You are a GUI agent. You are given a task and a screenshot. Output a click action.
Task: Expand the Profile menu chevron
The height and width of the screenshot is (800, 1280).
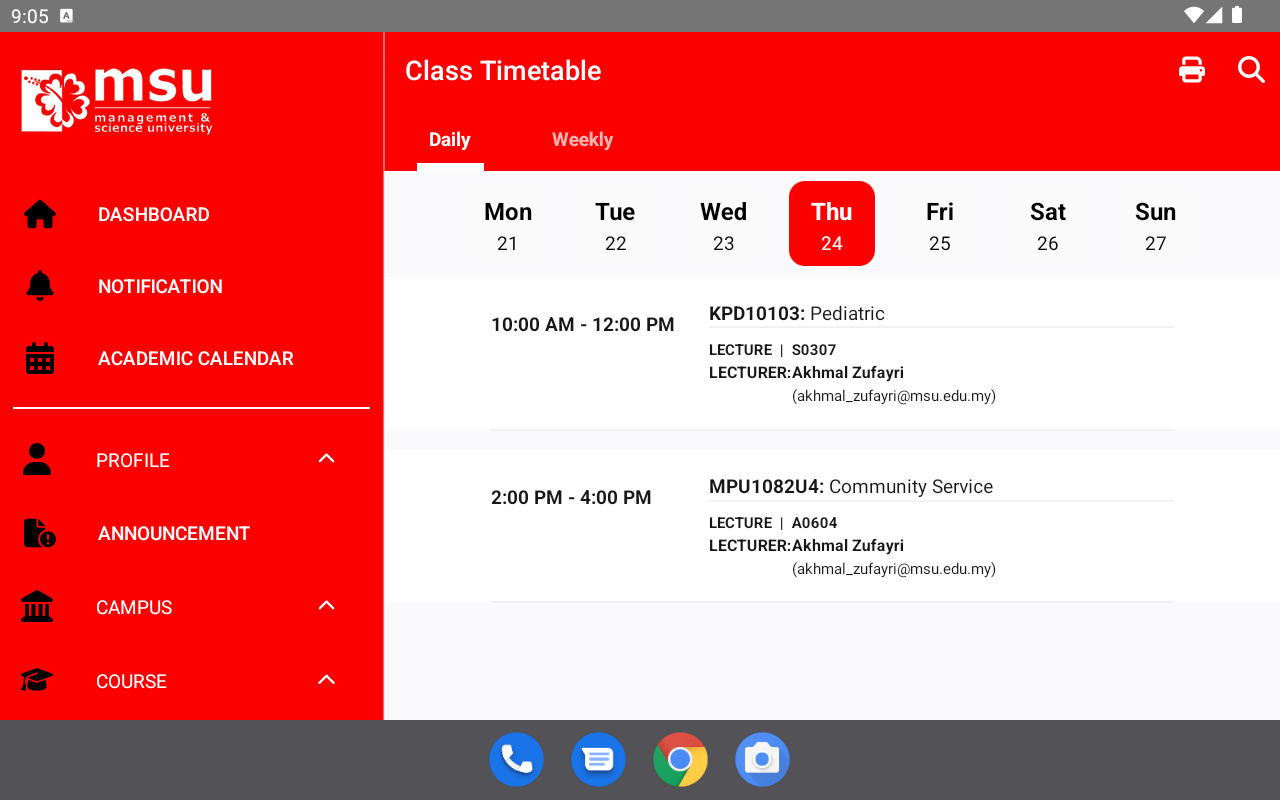[x=326, y=458]
